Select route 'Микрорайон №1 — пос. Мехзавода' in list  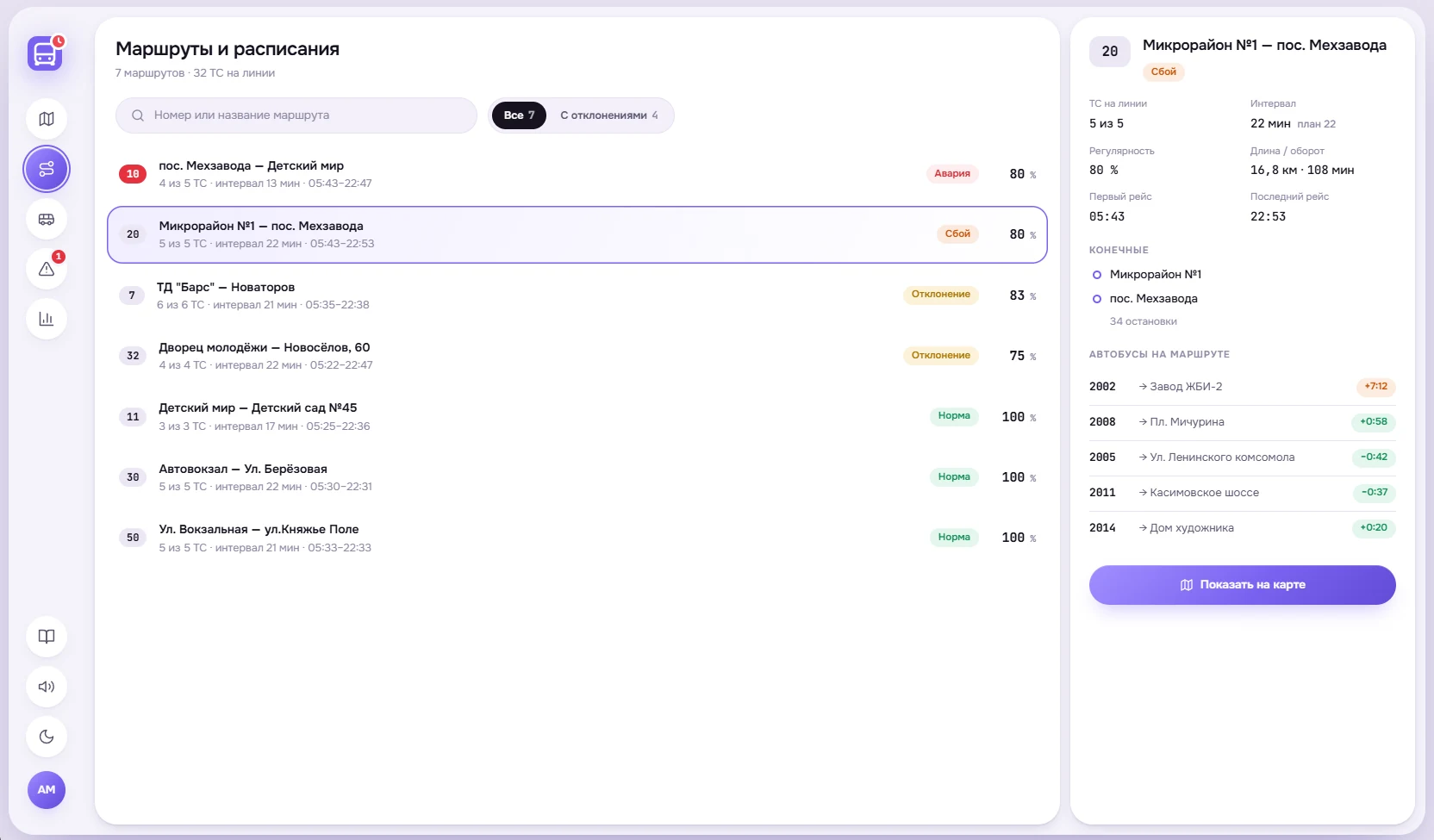click(x=577, y=234)
